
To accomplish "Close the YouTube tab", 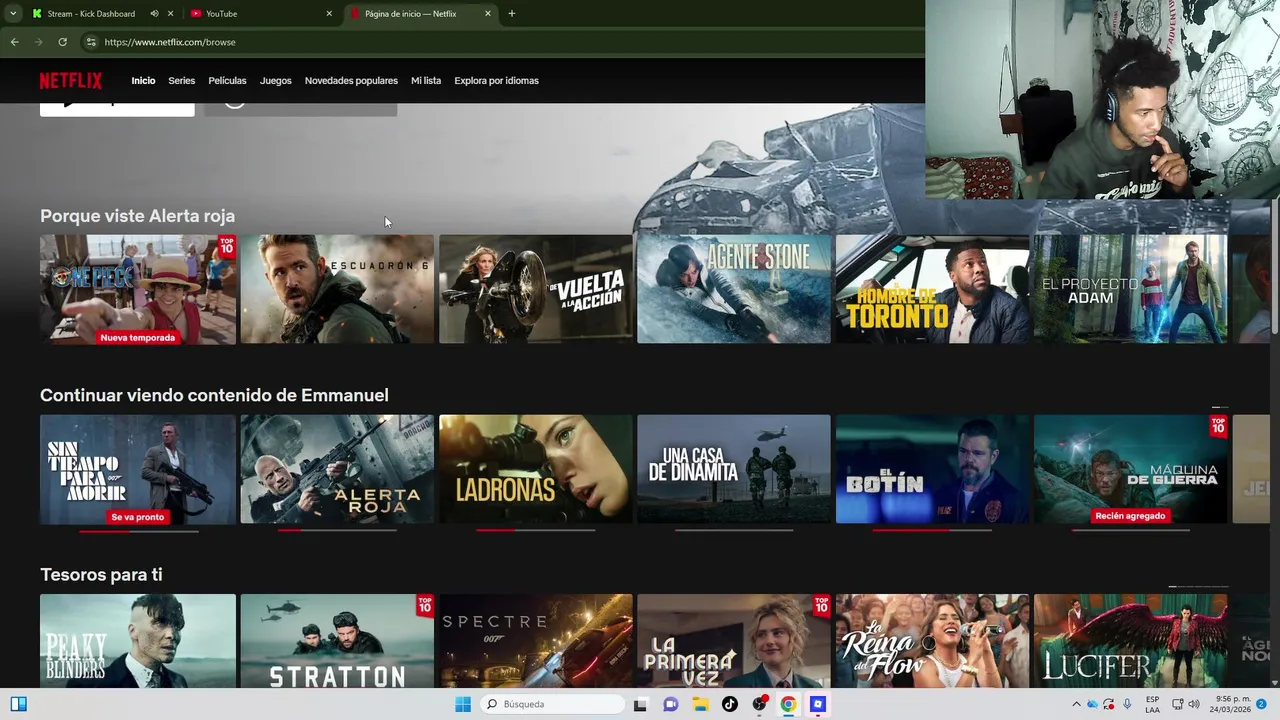I will coord(329,14).
